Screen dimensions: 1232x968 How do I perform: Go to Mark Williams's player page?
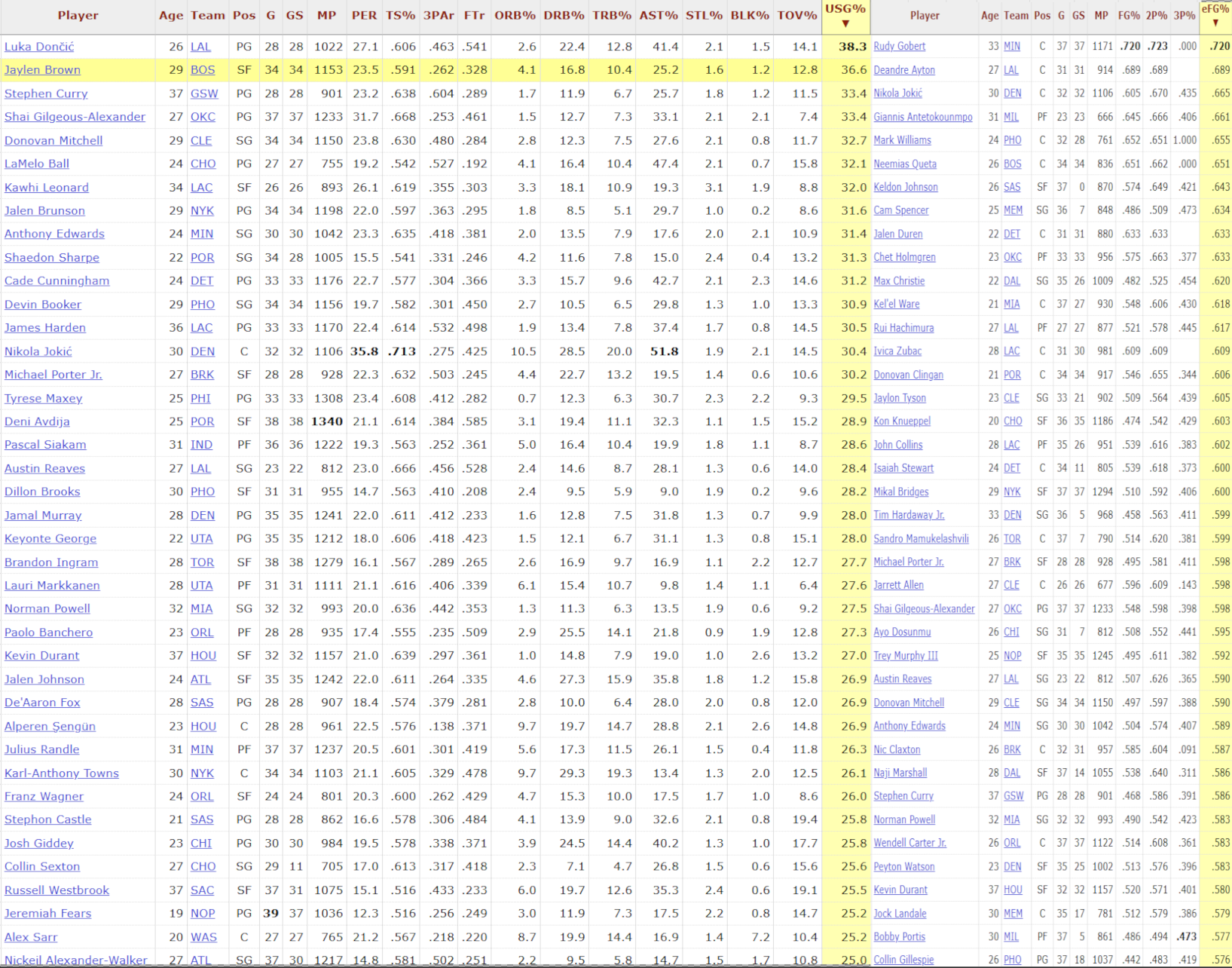[x=902, y=140]
